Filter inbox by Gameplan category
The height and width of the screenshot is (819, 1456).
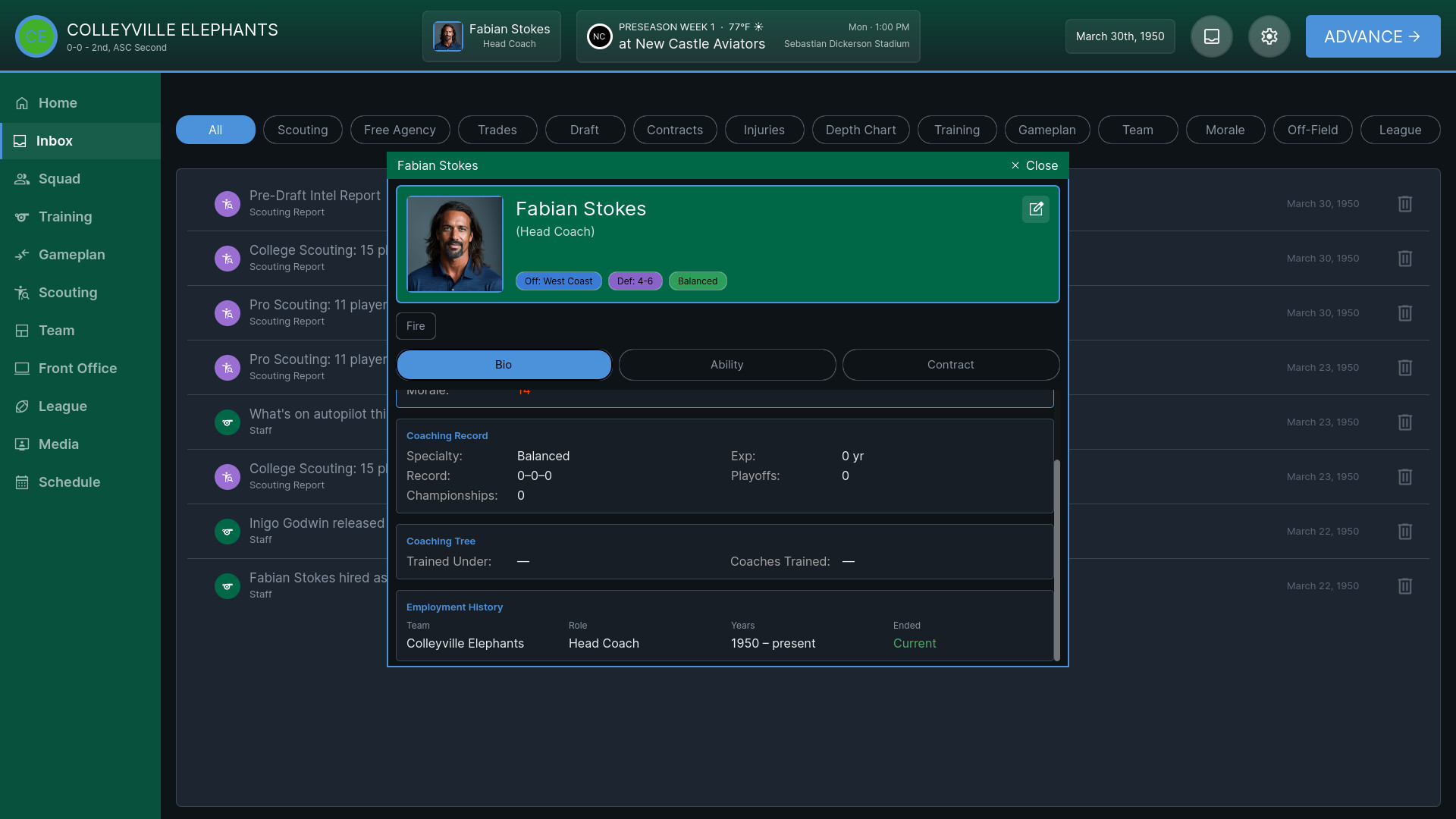coord(1047,130)
